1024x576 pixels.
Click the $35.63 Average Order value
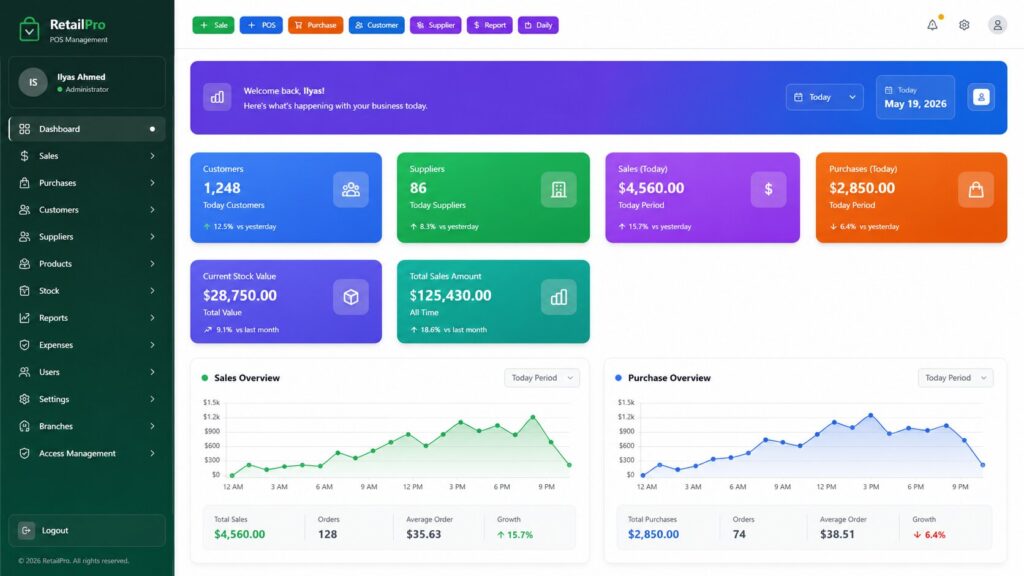tap(423, 534)
